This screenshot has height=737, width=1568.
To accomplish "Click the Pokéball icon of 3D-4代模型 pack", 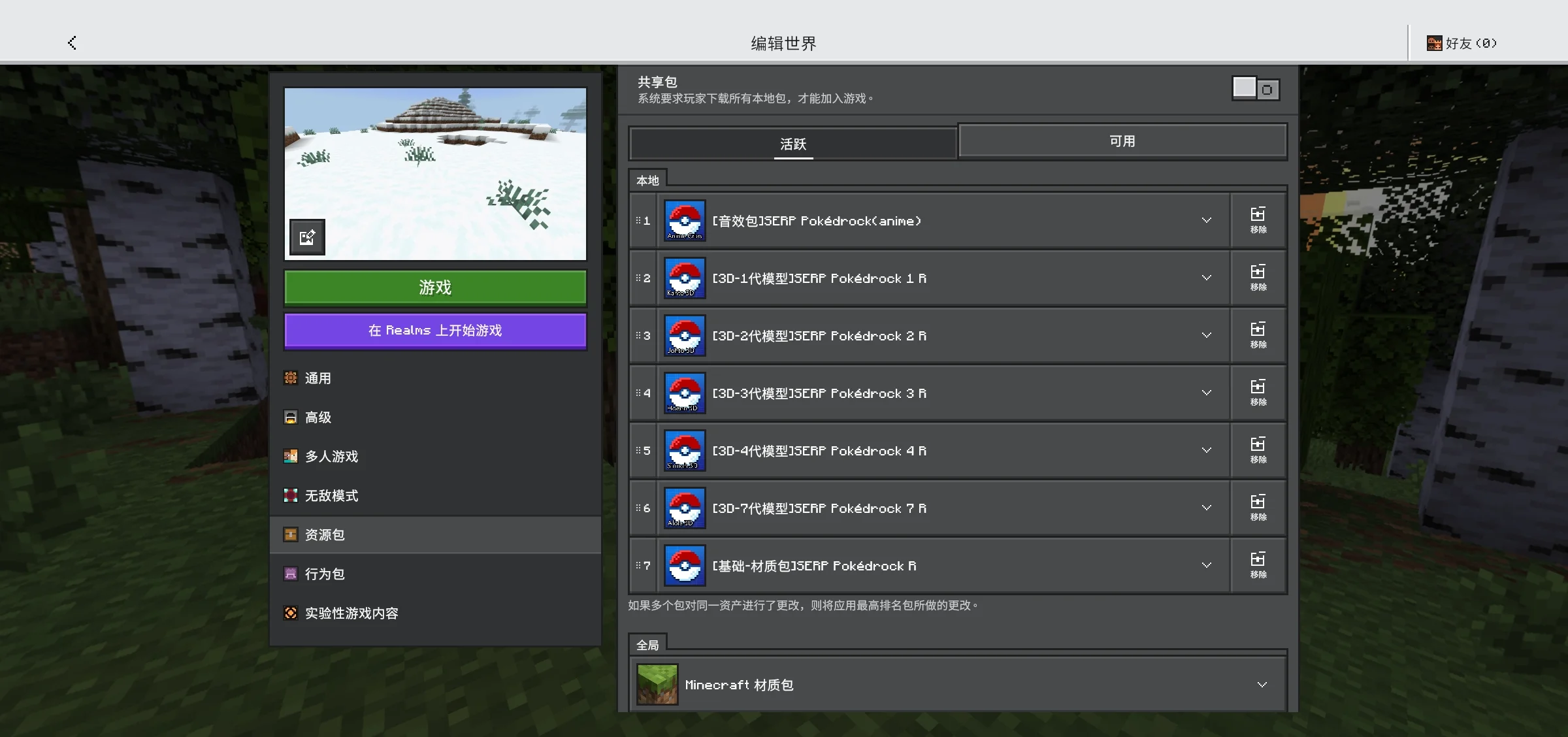I will pos(685,451).
